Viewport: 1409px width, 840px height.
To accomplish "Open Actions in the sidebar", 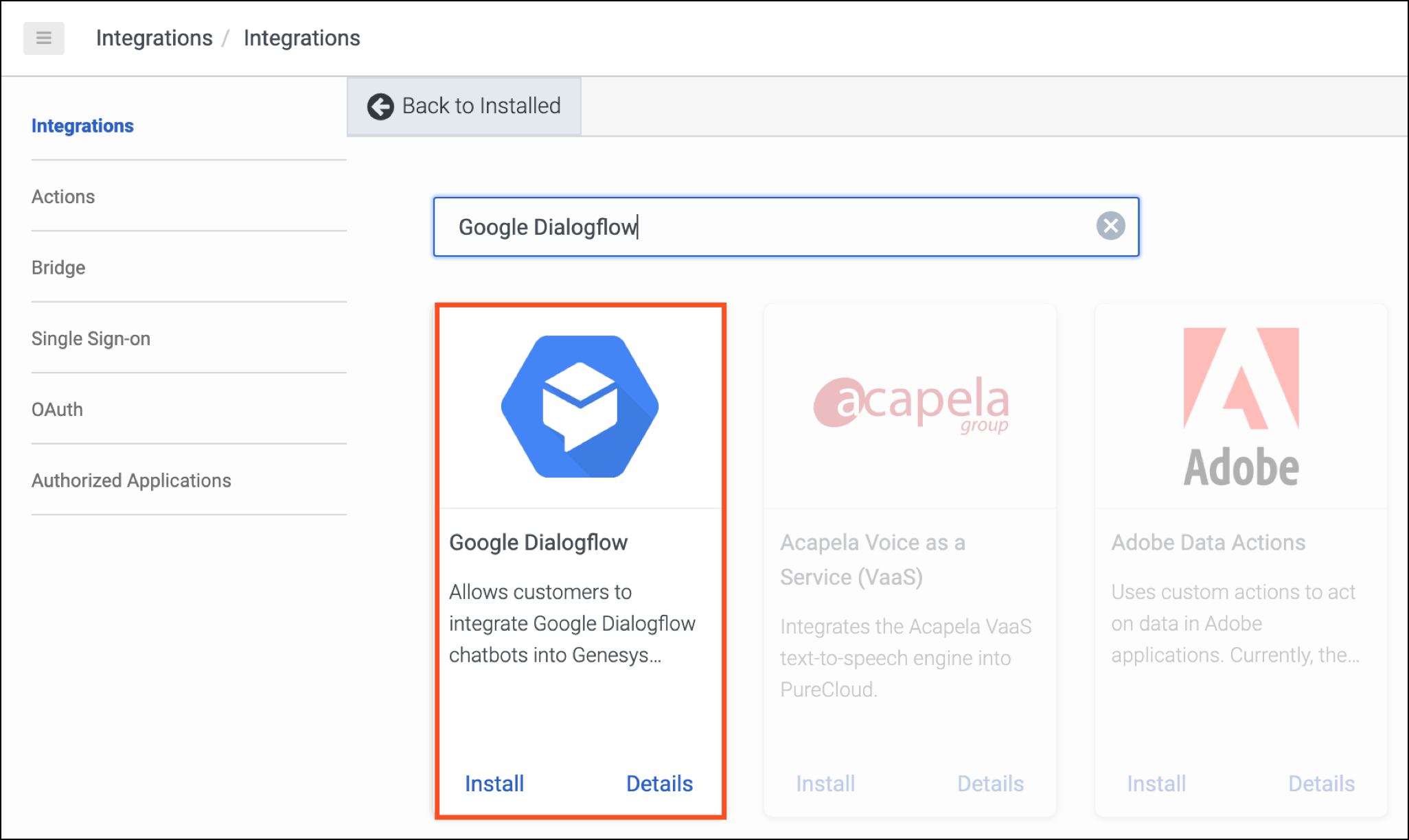I will (x=63, y=197).
